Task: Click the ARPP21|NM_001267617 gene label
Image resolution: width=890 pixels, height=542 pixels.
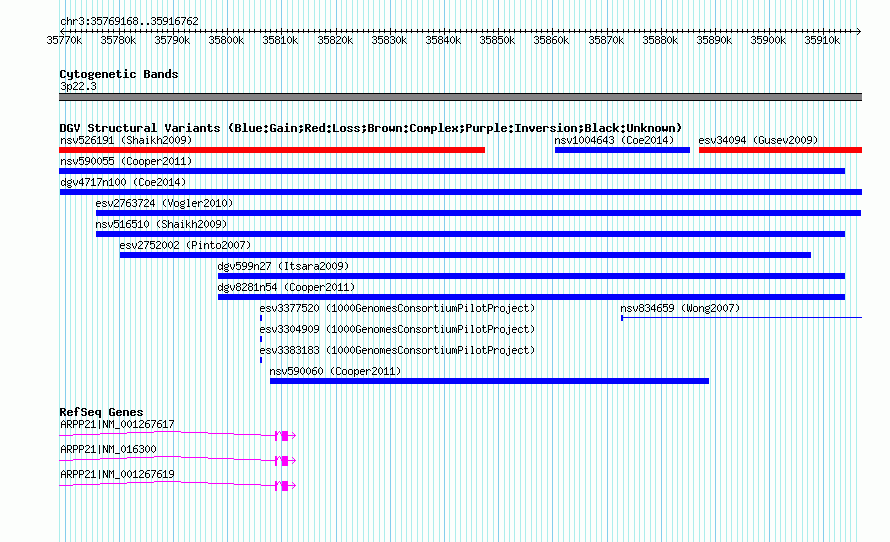Action: click(117, 425)
